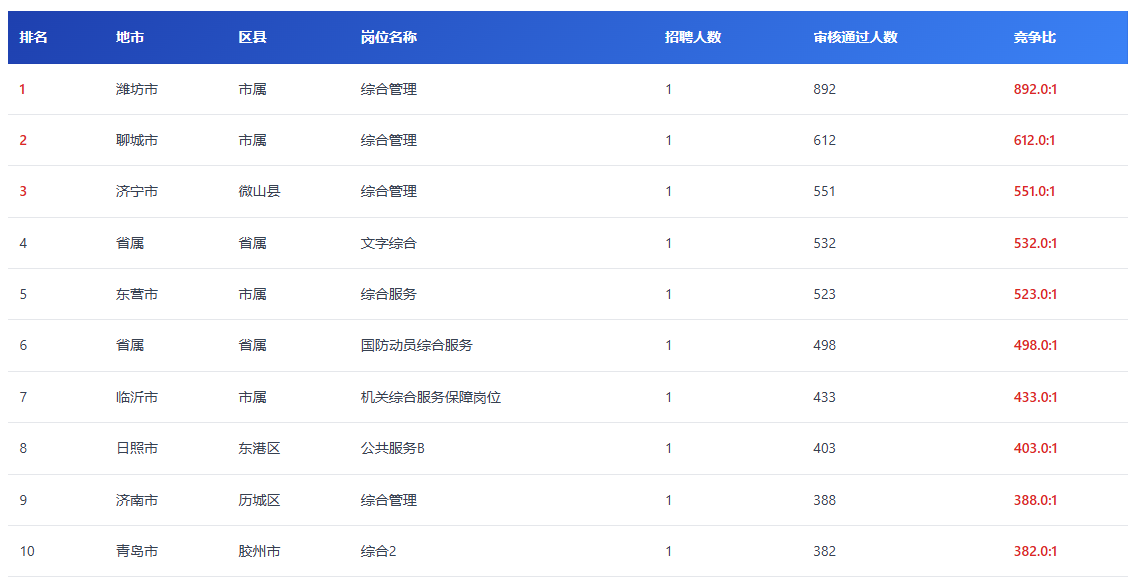The height and width of the screenshot is (585, 1144).
Task: Select the 地市 column header
Action: click(x=130, y=37)
